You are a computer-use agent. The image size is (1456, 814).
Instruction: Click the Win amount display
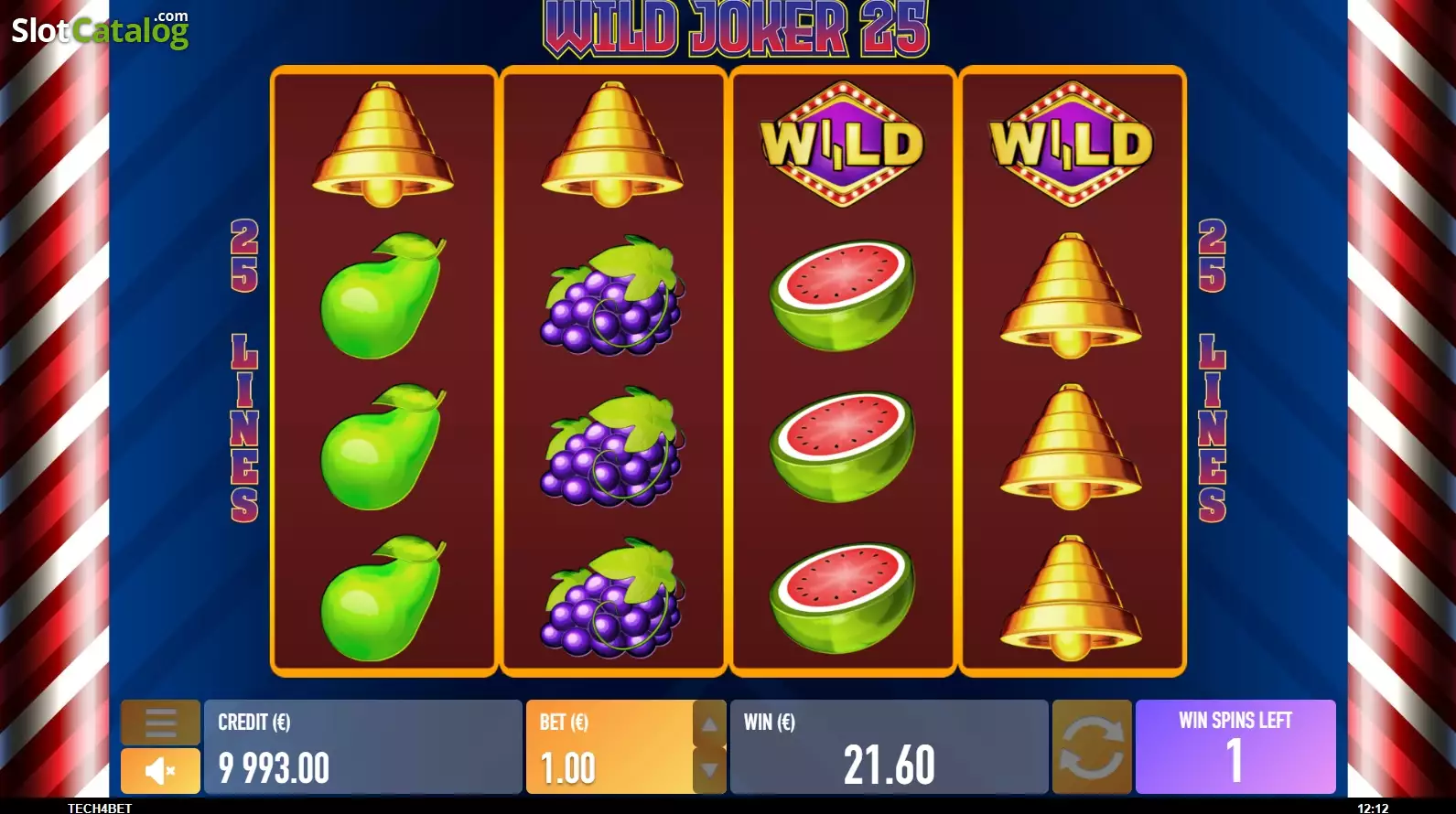point(890,746)
